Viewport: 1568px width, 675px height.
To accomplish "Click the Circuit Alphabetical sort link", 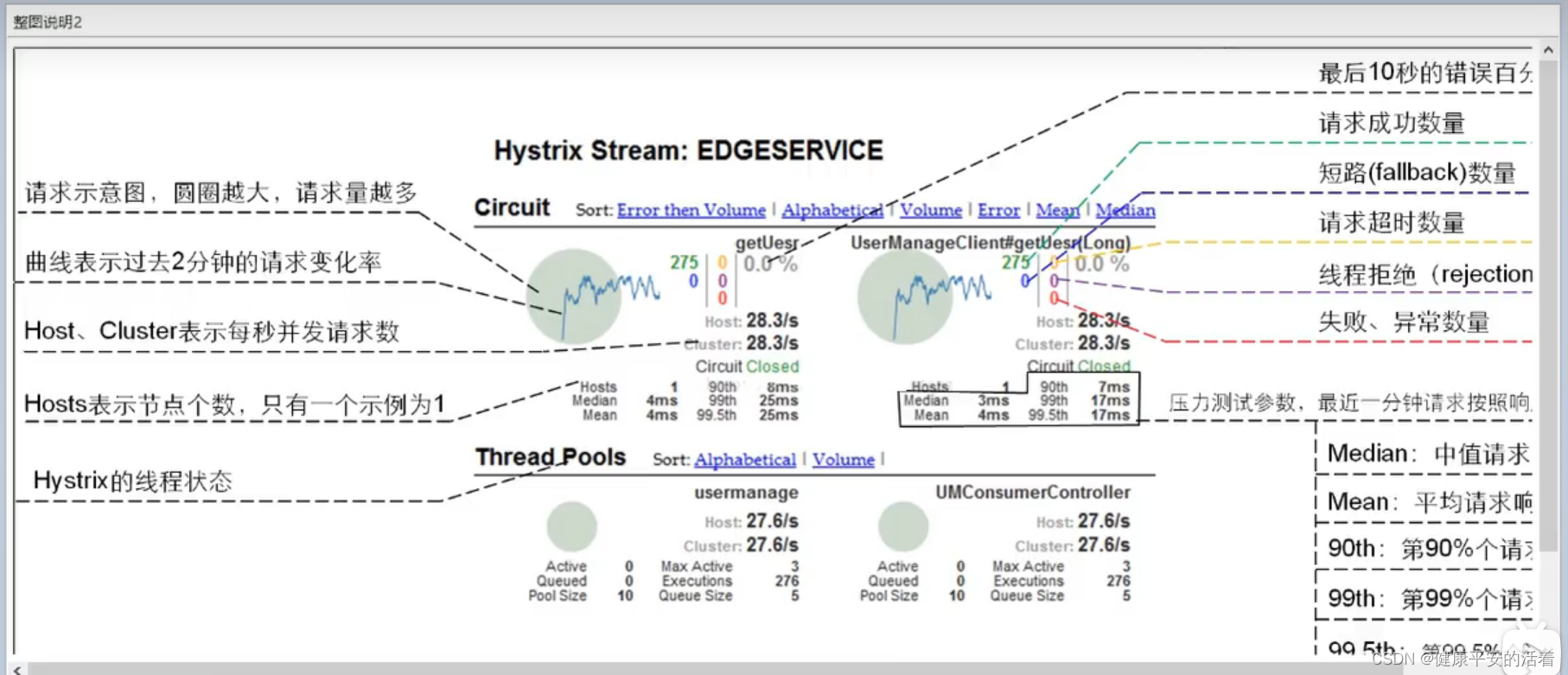I will click(x=832, y=210).
